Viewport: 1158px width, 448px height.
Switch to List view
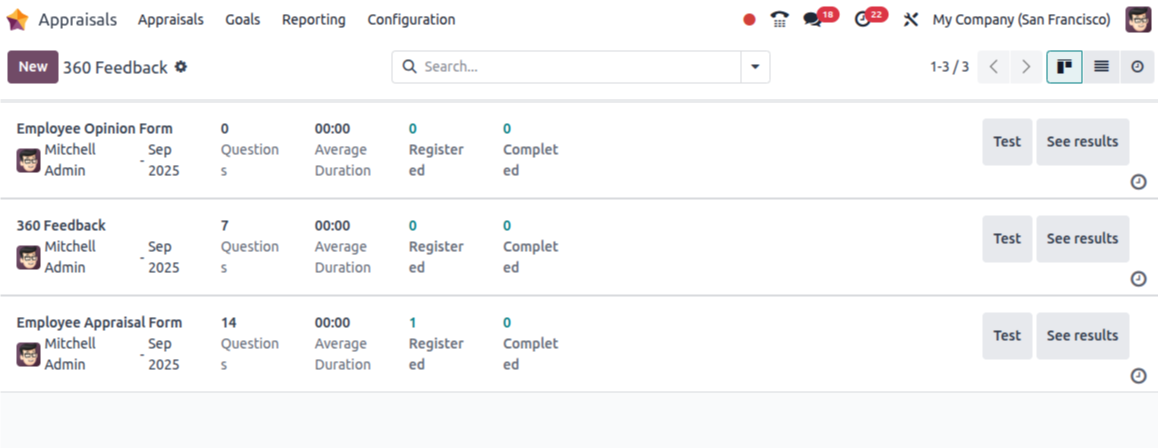pyautogui.click(x=1101, y=67)
